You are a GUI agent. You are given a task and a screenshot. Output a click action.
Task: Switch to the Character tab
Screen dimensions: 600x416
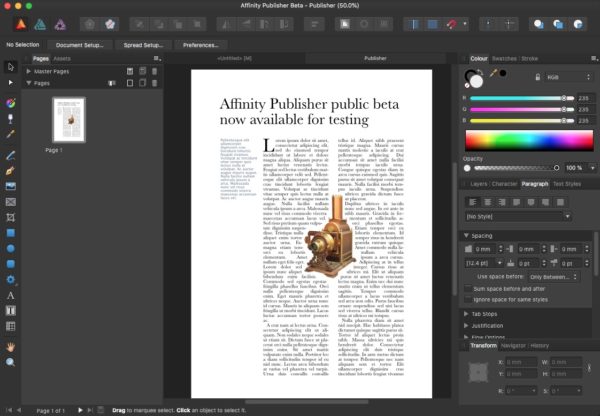(504, 184)
